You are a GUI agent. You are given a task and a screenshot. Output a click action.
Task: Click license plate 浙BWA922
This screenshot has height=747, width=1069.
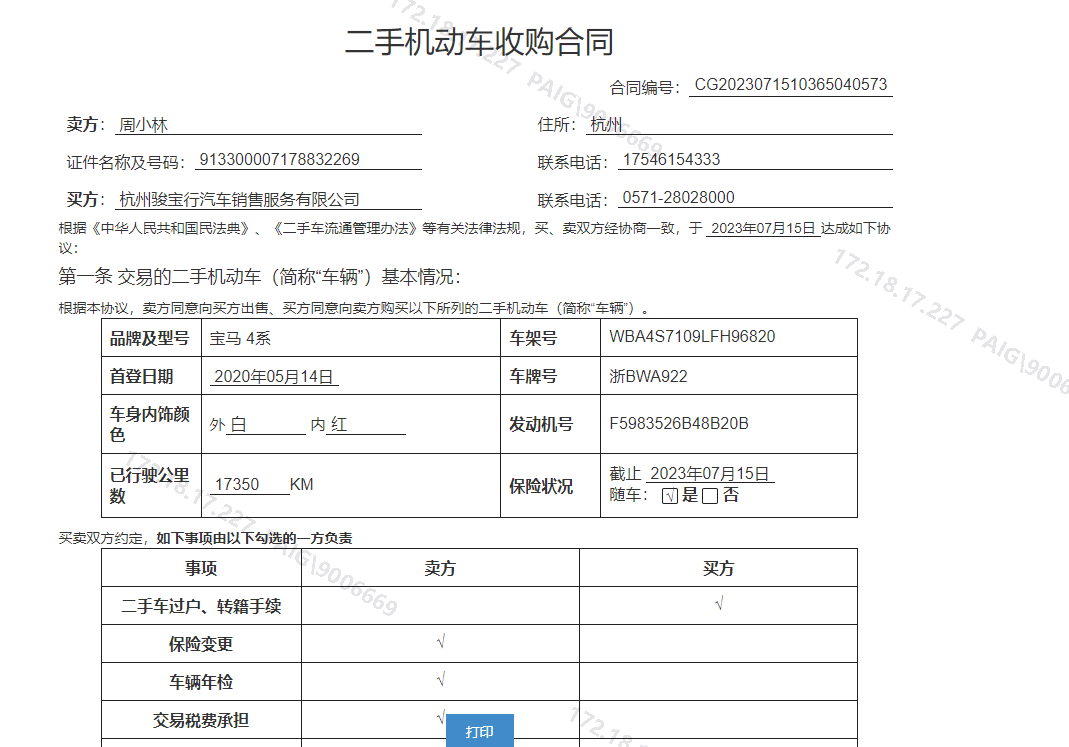coord(648,376)
